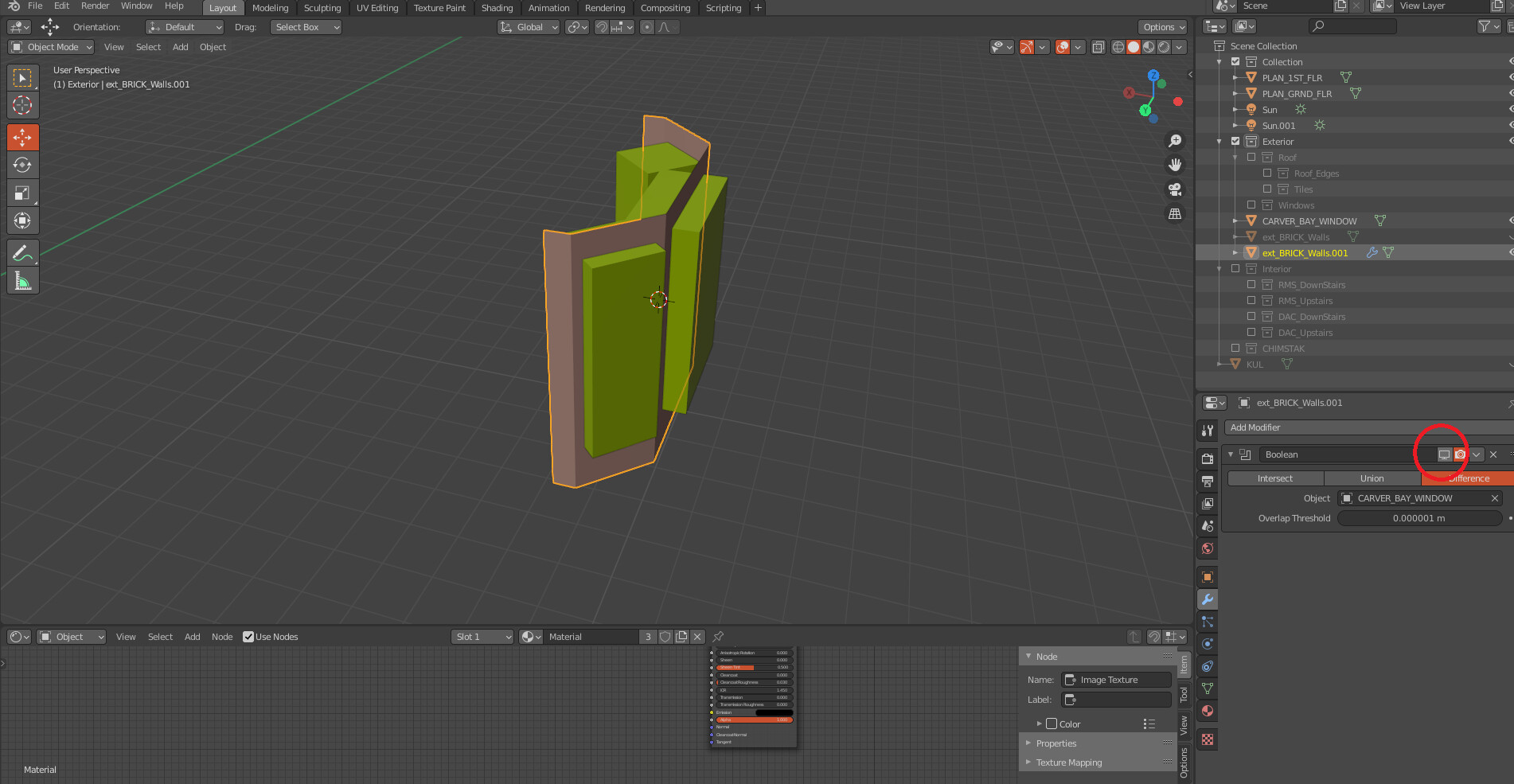This screenshot has height=784, width=1514.
Task: Open the Render menu
Action: [95, 6]
